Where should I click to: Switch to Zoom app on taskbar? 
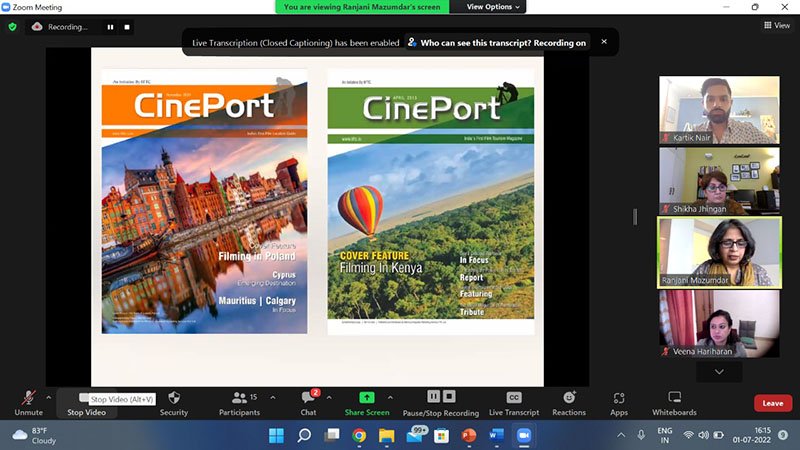click(524, 435)
